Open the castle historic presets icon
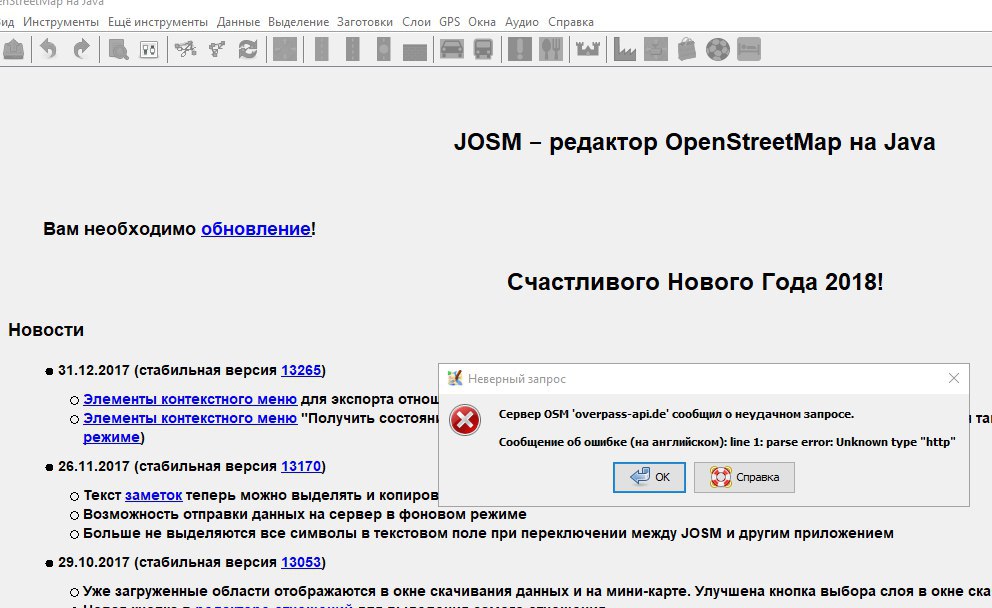This screenshot has width=992, height=608. [588, 49]
